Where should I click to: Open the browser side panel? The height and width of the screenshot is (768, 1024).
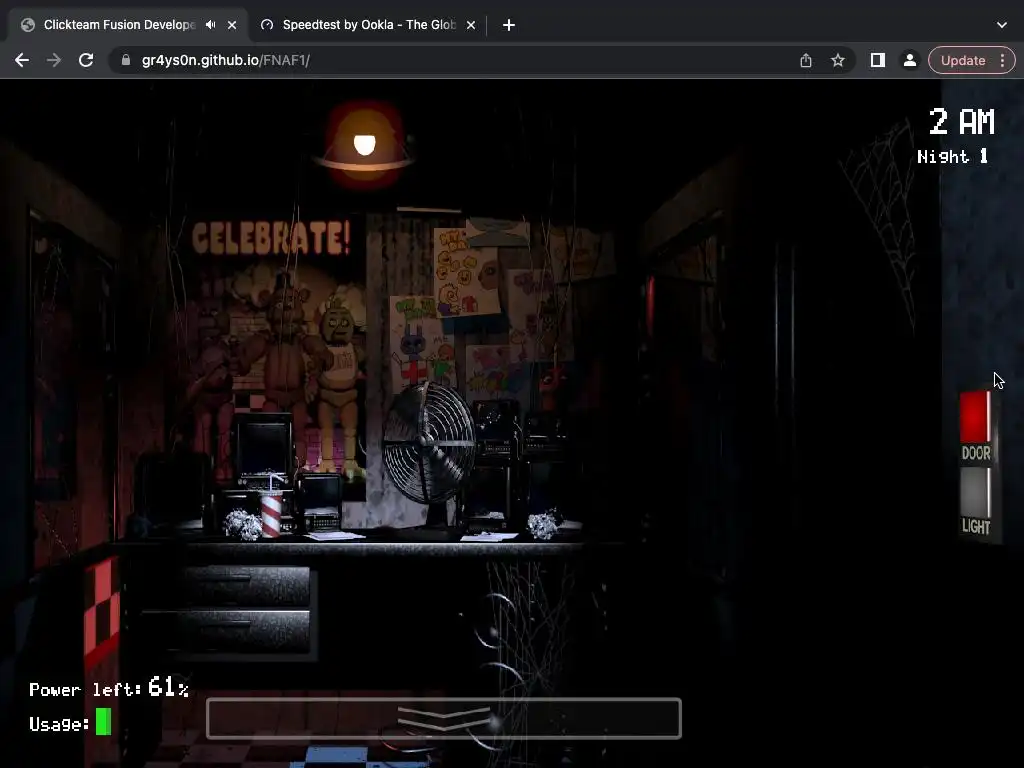878,60
